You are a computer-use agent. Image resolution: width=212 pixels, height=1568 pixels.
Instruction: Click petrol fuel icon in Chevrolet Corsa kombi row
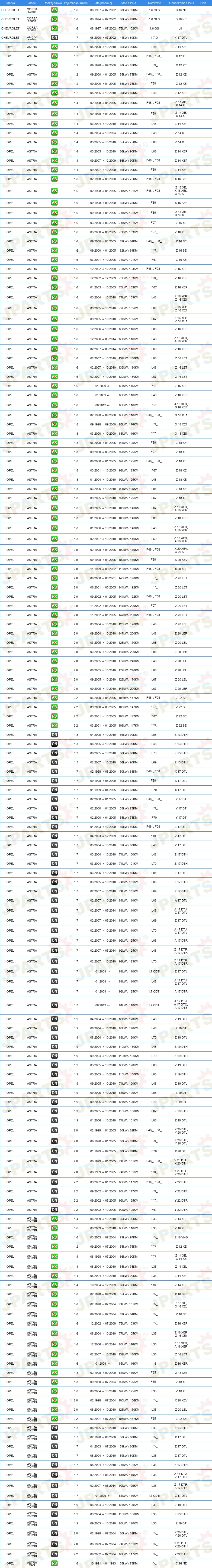tap(54, 10)
